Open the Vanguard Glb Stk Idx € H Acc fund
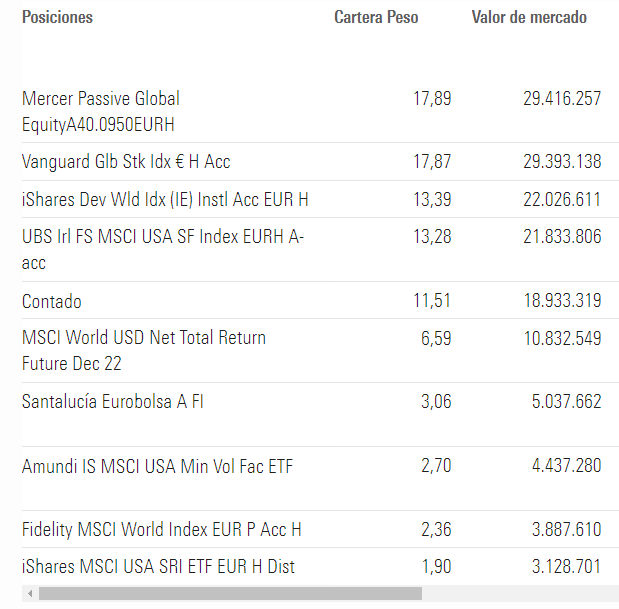The width and height of the screenshot is (619, 609). click(x=126, y=161)
